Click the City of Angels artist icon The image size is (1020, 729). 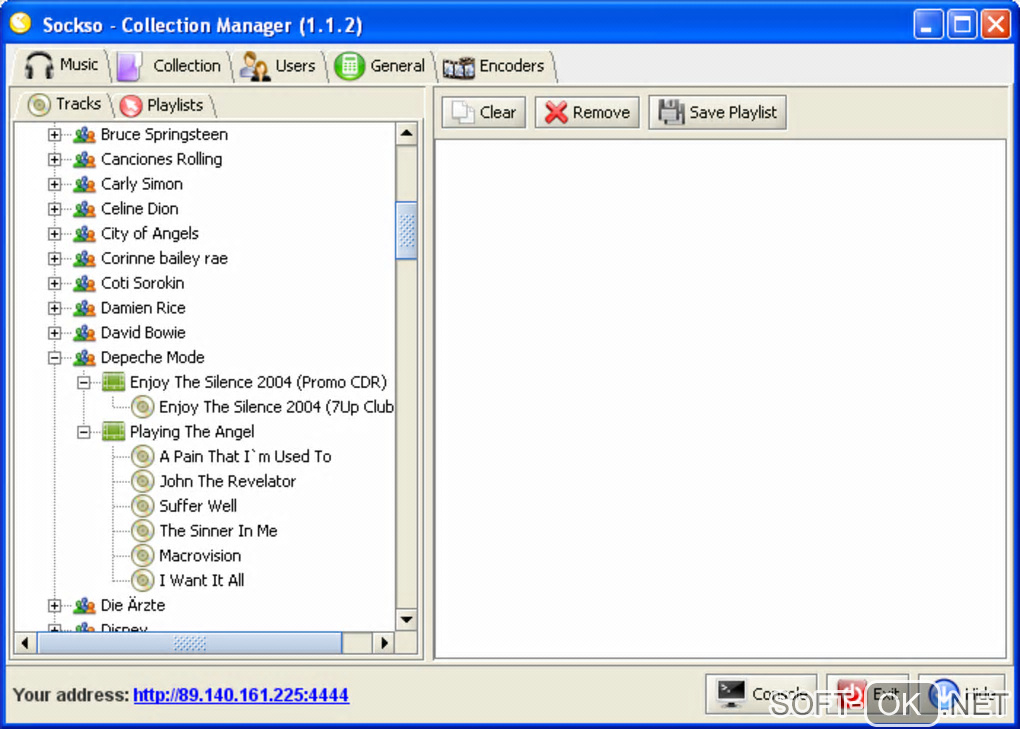(85, 233)
